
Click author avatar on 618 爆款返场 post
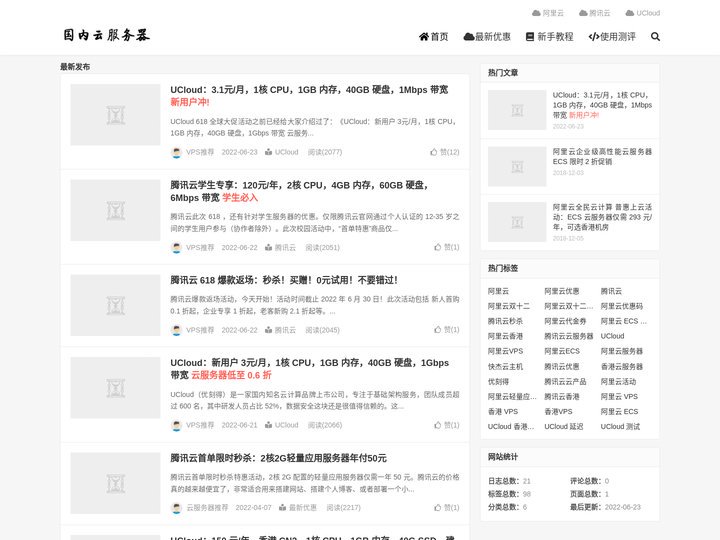pos(176,330)
